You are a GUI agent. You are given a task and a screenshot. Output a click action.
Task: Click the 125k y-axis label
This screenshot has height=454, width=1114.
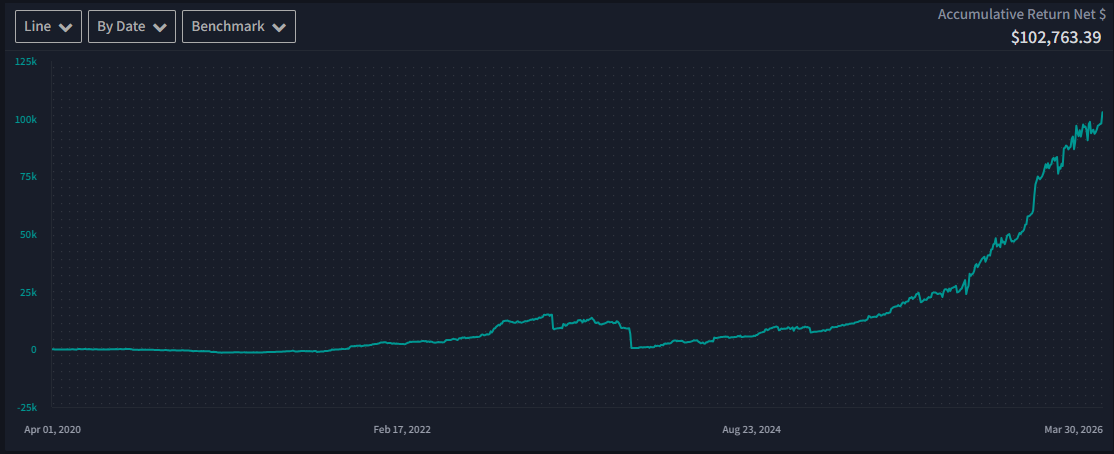(26, 63)
